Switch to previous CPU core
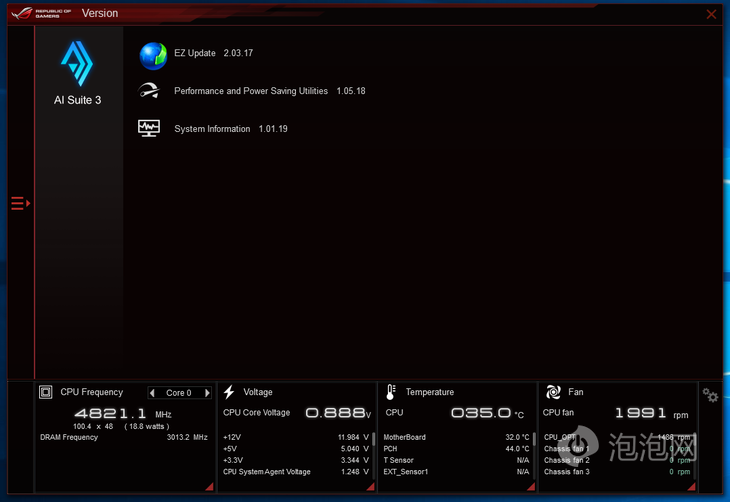 152,393
